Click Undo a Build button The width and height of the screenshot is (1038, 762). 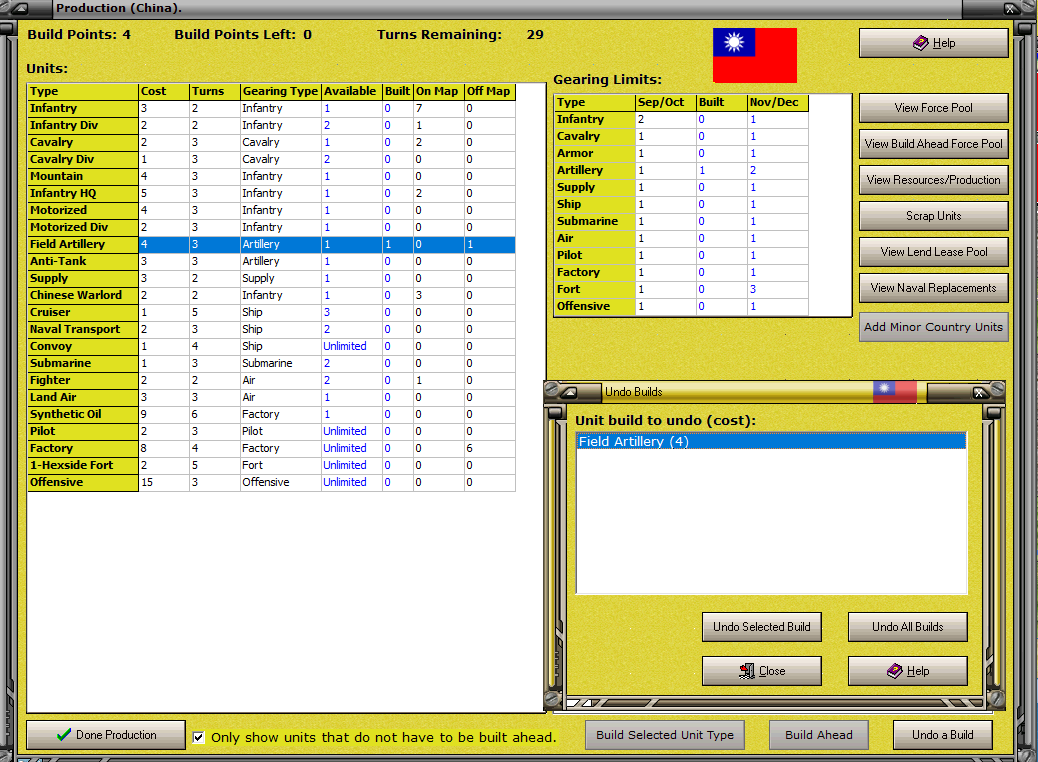tap(943, 735)
